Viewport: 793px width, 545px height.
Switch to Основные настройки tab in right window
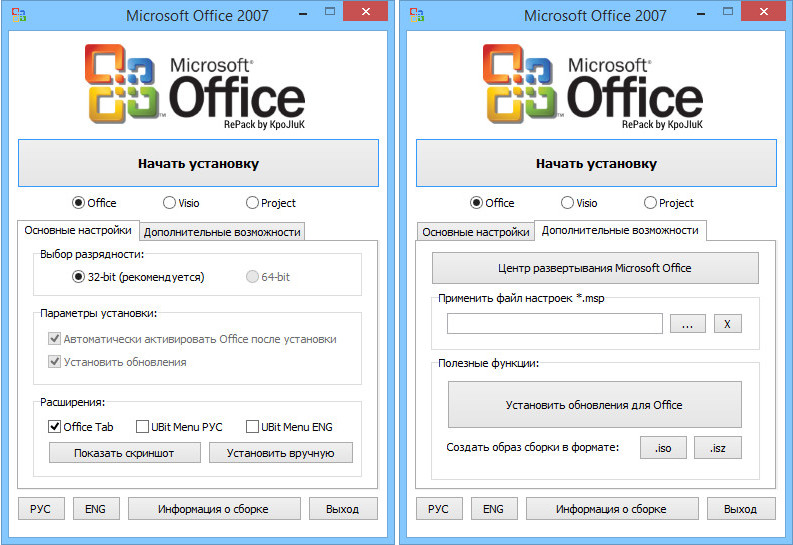475,232
